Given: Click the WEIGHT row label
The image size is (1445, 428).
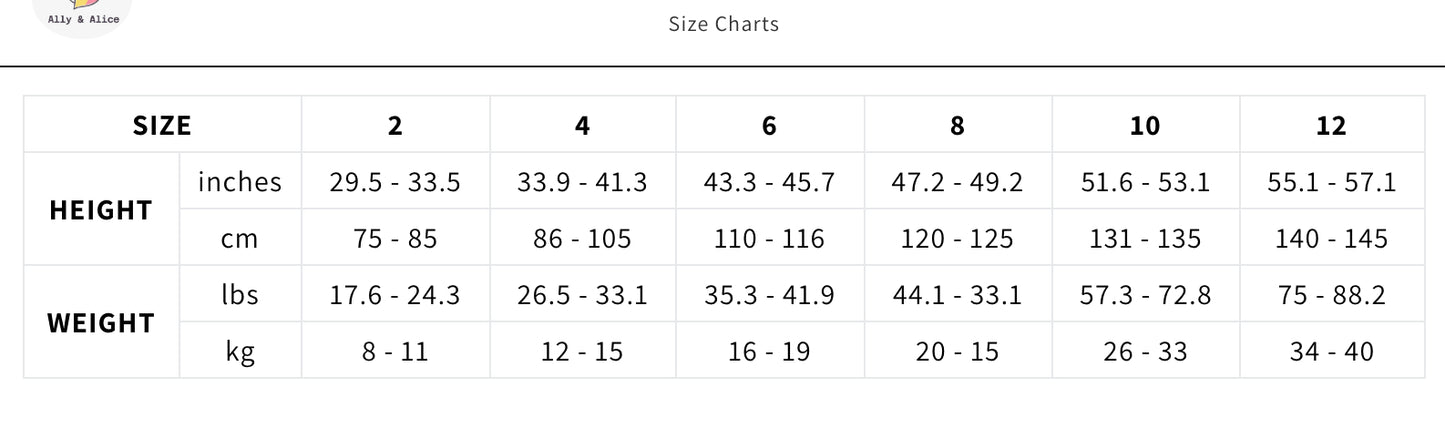Looking at the screenshot, I should pyautogui.click(x=101, y=323).
